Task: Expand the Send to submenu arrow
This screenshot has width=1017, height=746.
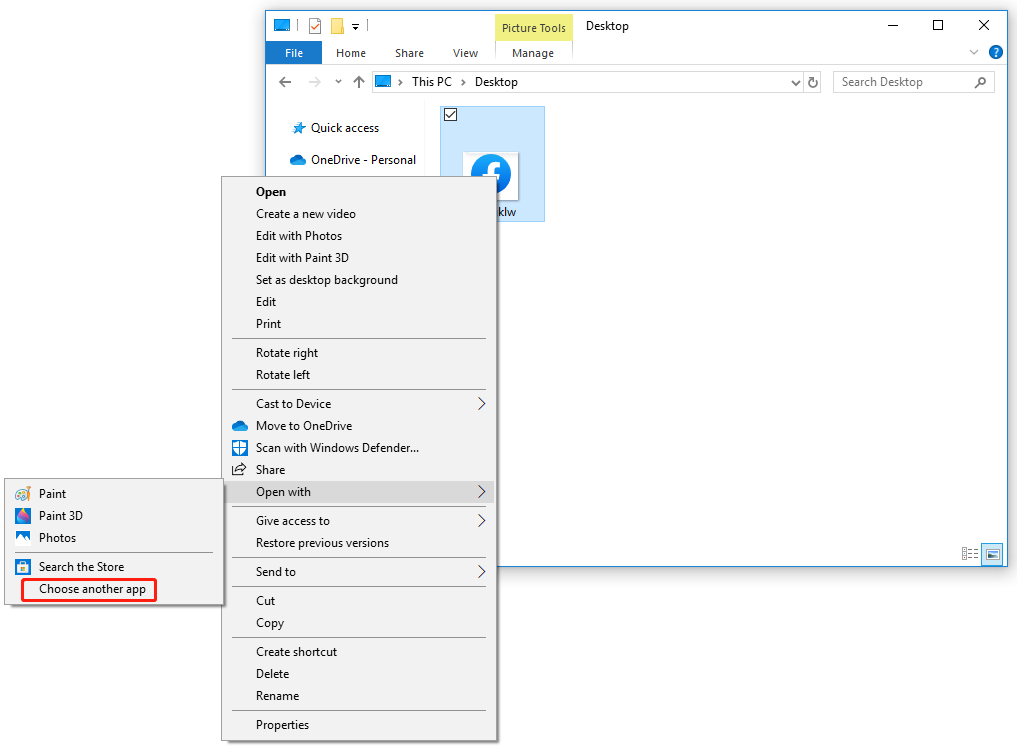Action: 481,572
